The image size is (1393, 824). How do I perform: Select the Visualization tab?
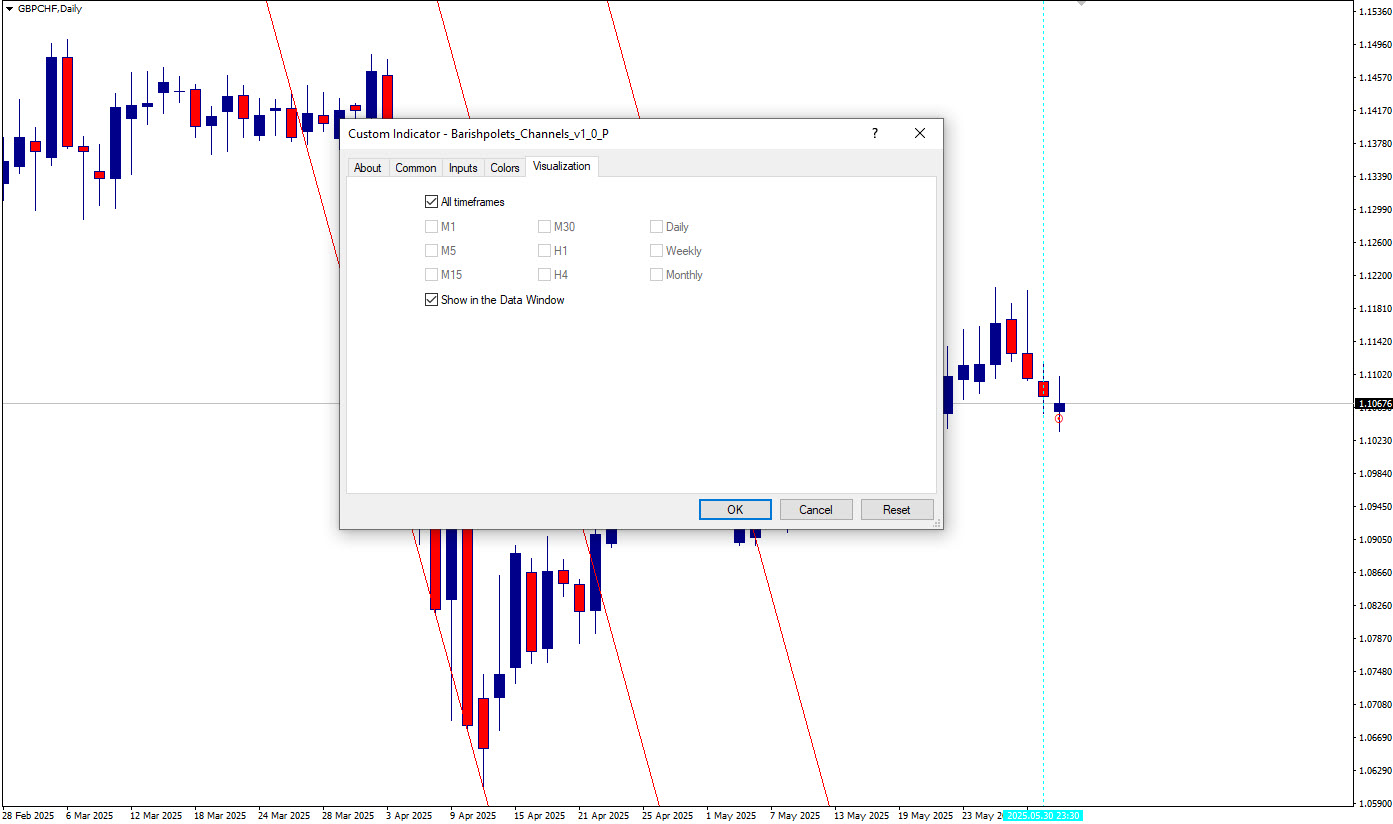tap(562, 166)
